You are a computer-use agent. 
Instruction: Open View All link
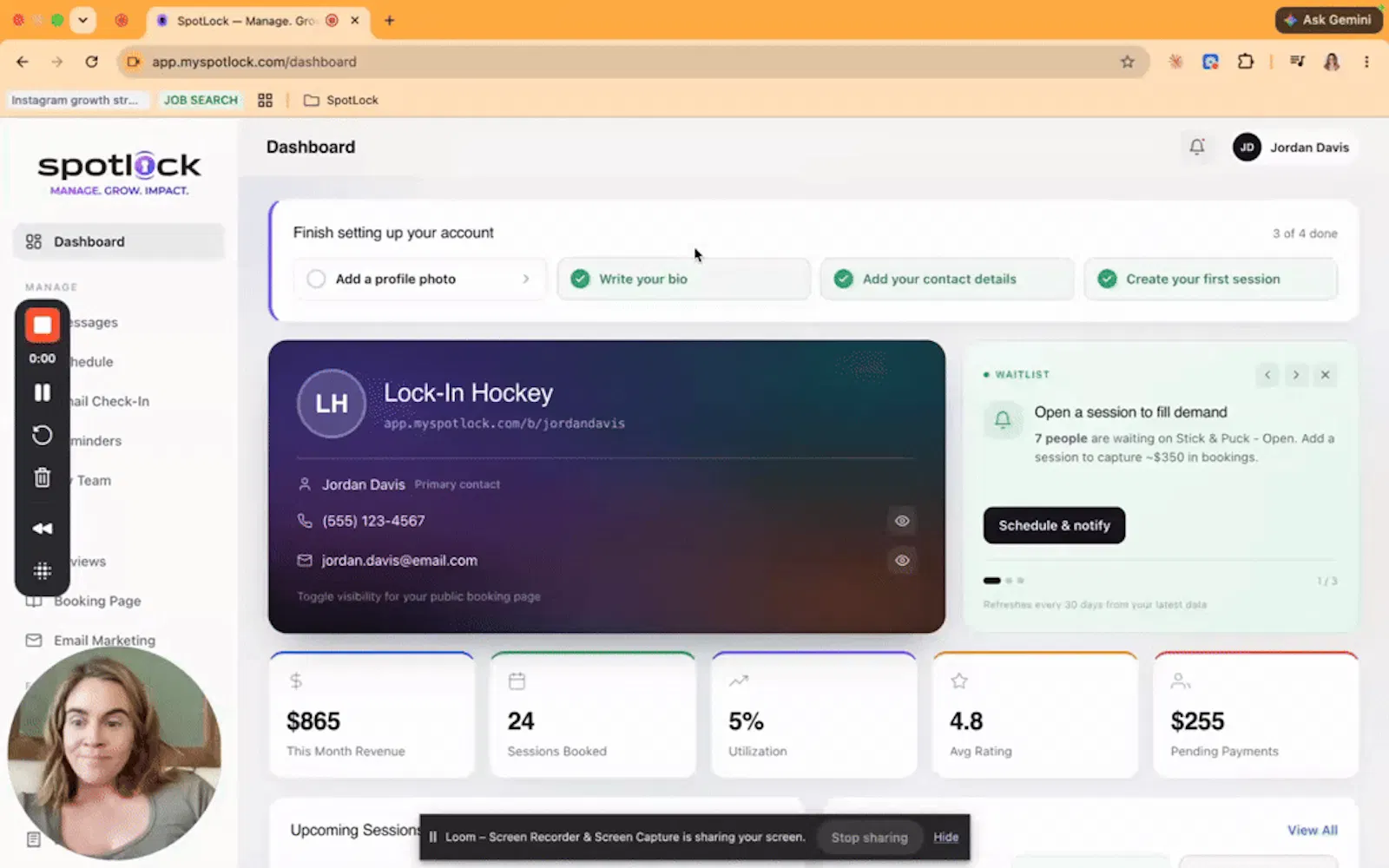(x=1312, y=830)
